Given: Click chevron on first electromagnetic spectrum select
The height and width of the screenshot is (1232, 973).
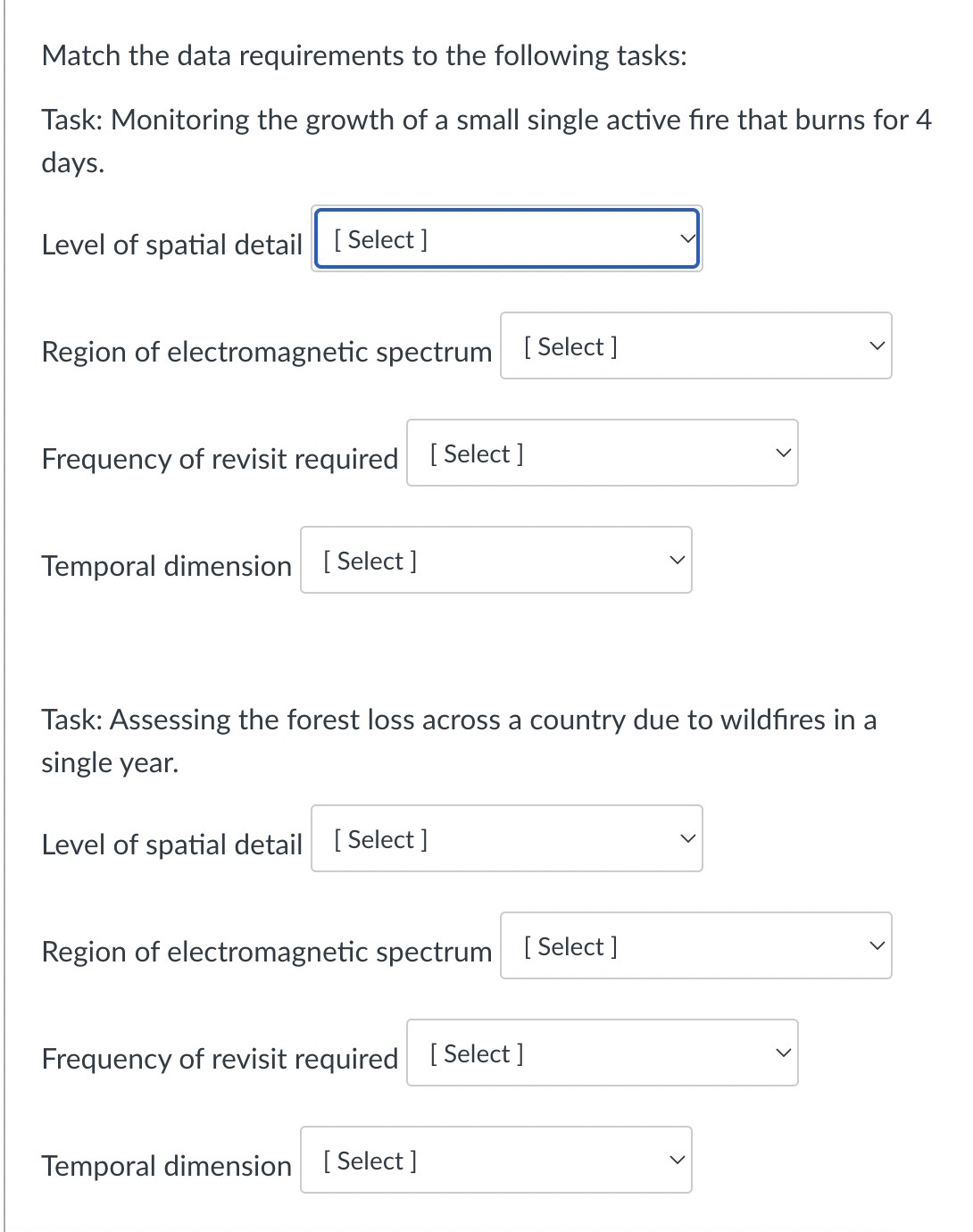Looking at the screenshot, I should [877, 345].
